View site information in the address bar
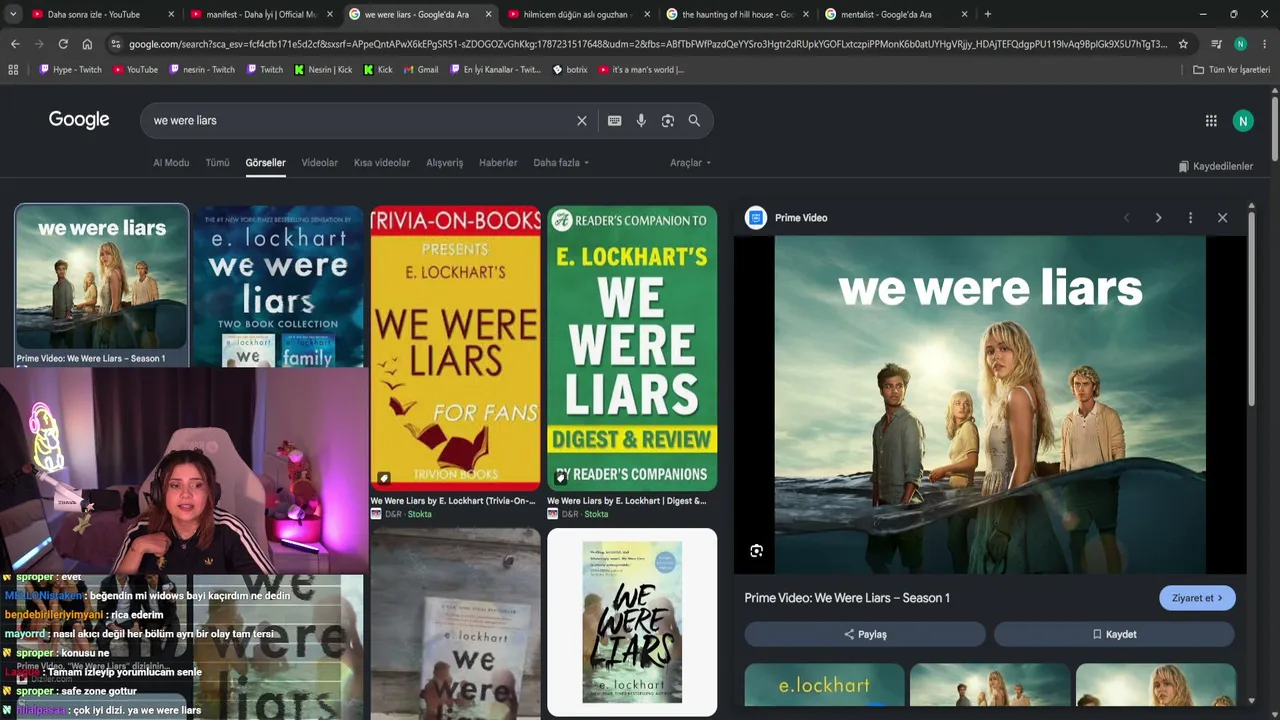 pos(116,44)
